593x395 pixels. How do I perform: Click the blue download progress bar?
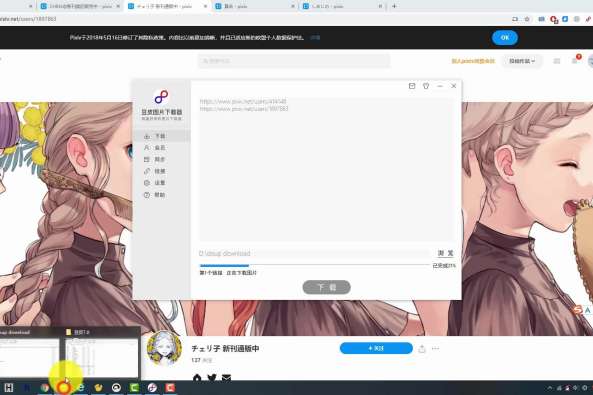tap(224, 266)
